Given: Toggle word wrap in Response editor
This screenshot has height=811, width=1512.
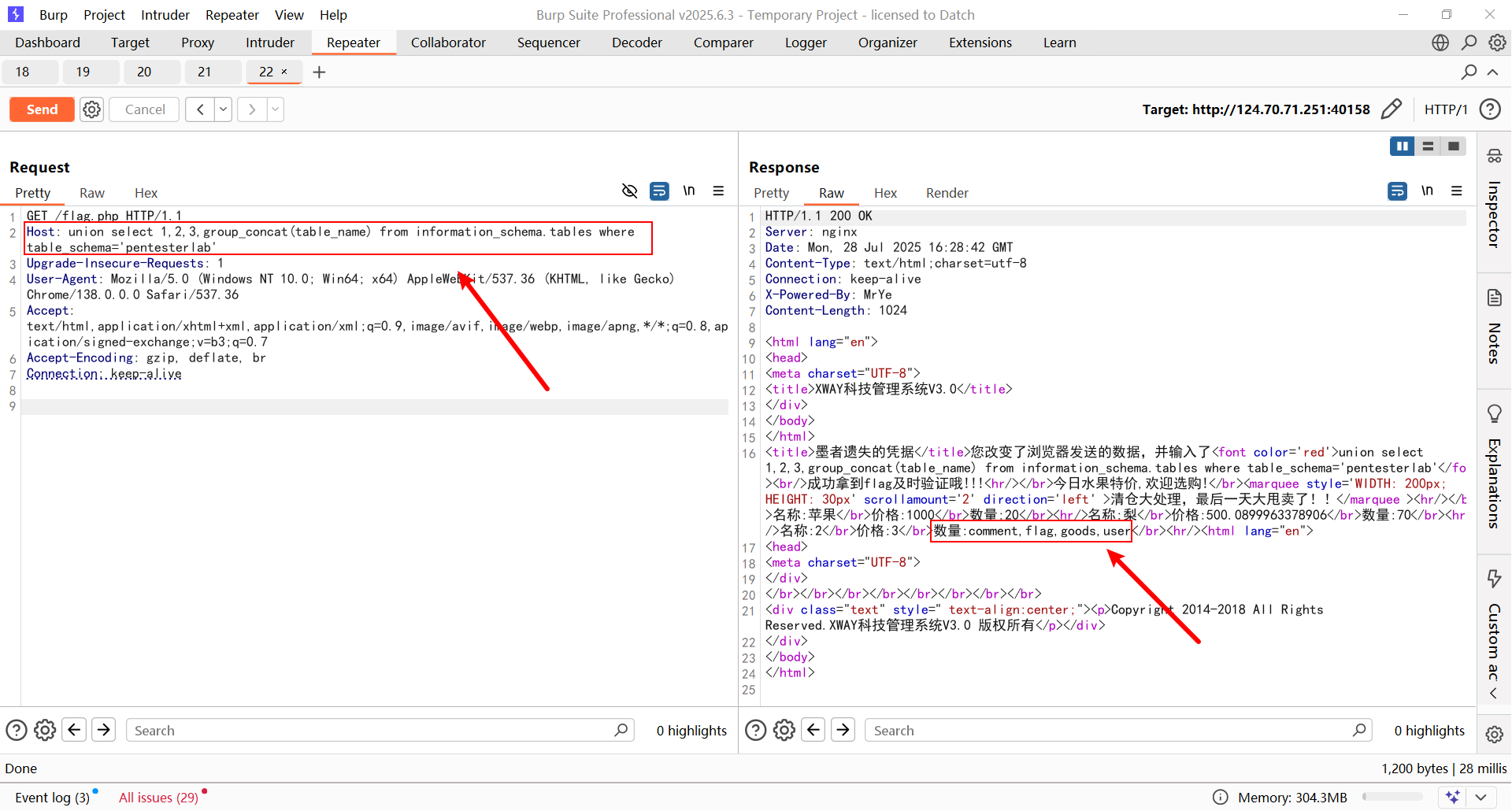Looking at the screenshot, I should (1397, 191).
